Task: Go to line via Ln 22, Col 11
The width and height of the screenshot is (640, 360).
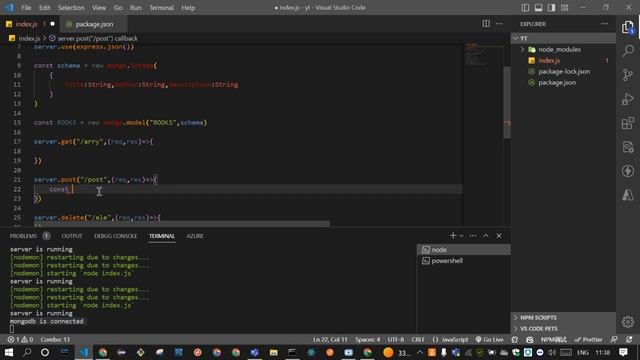Action: pyautogui.click(x=330, y=340)
